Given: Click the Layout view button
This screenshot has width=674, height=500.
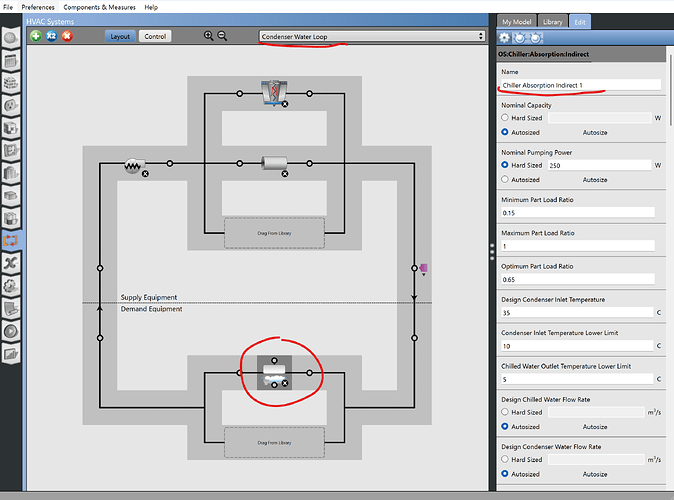Looking at the screenshot, I should [120, 37].
